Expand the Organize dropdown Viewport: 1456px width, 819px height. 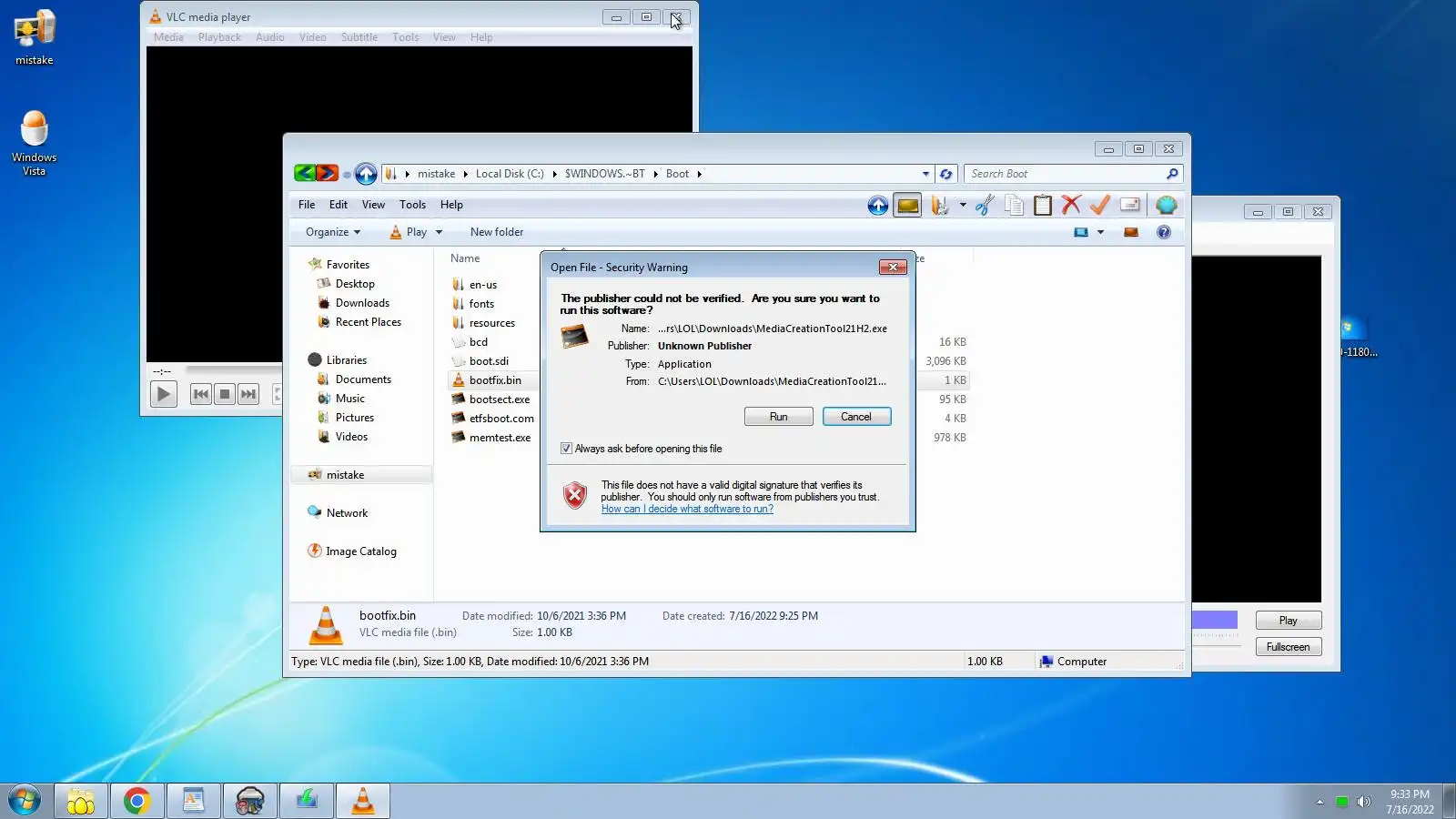(x=333, y=232)
